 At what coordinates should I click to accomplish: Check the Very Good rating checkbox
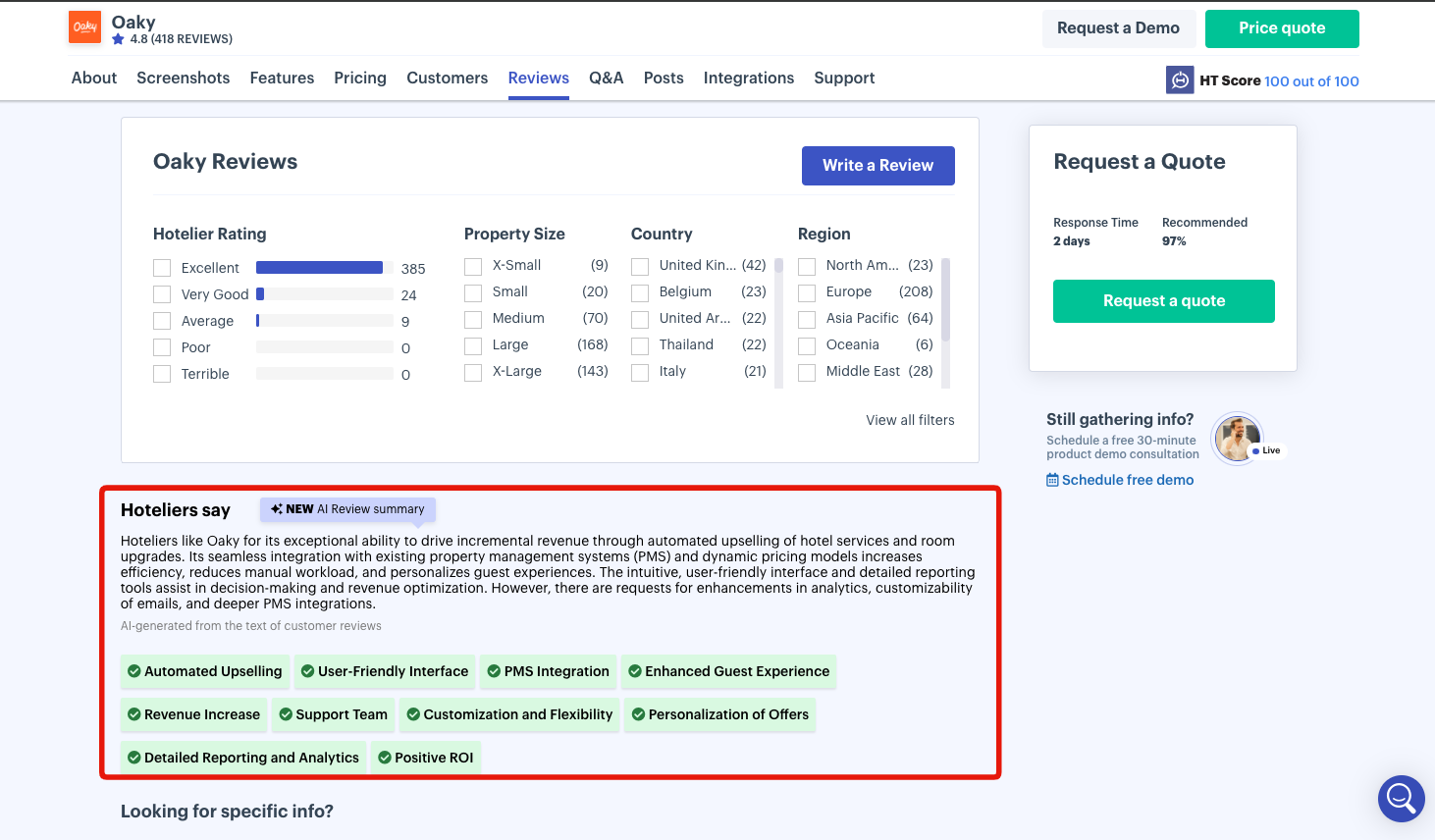click(x=162, y=294)
